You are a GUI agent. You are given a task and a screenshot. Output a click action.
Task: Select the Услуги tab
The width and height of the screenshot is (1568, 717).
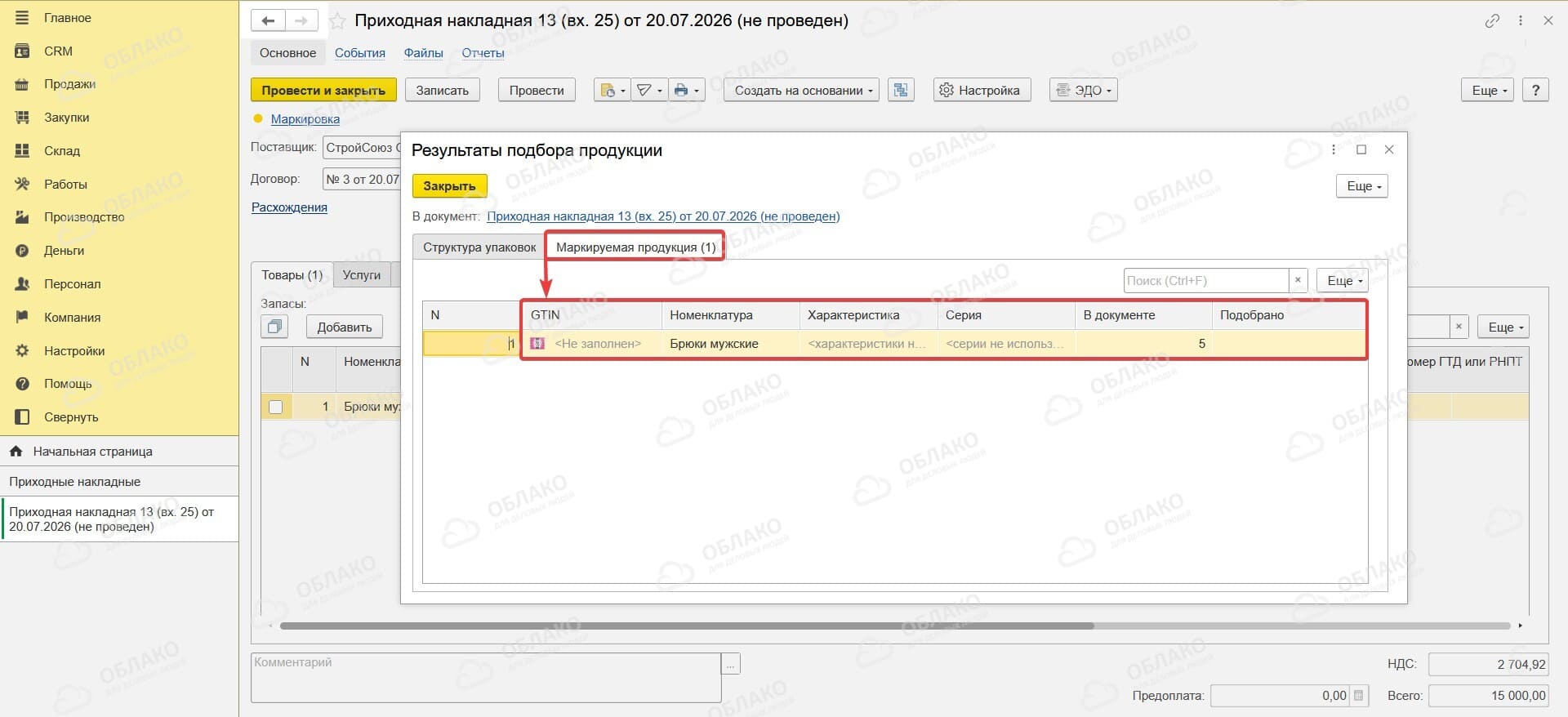pyautogui.click(x=362, y=275)
